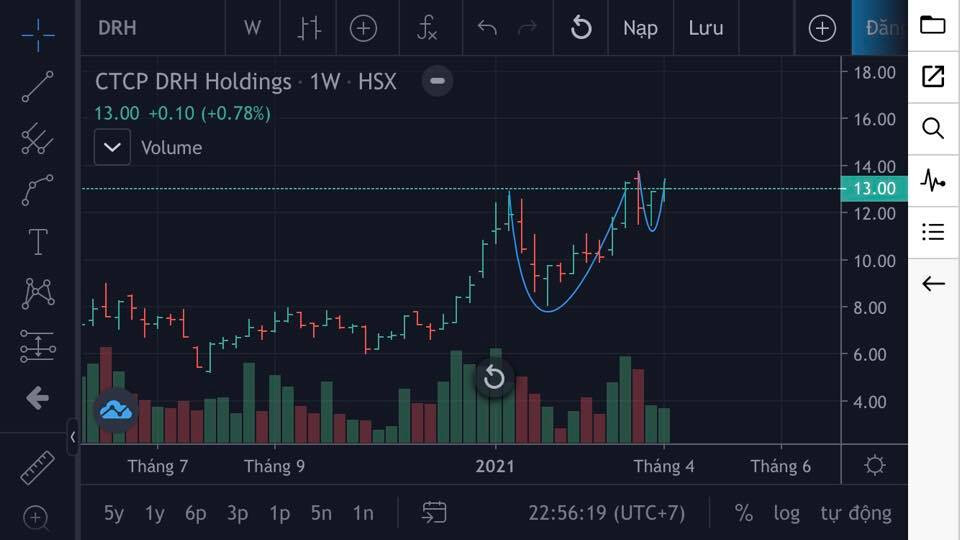
Task: Open the DRH symbol search field
Action: click(x=153, y=28)
